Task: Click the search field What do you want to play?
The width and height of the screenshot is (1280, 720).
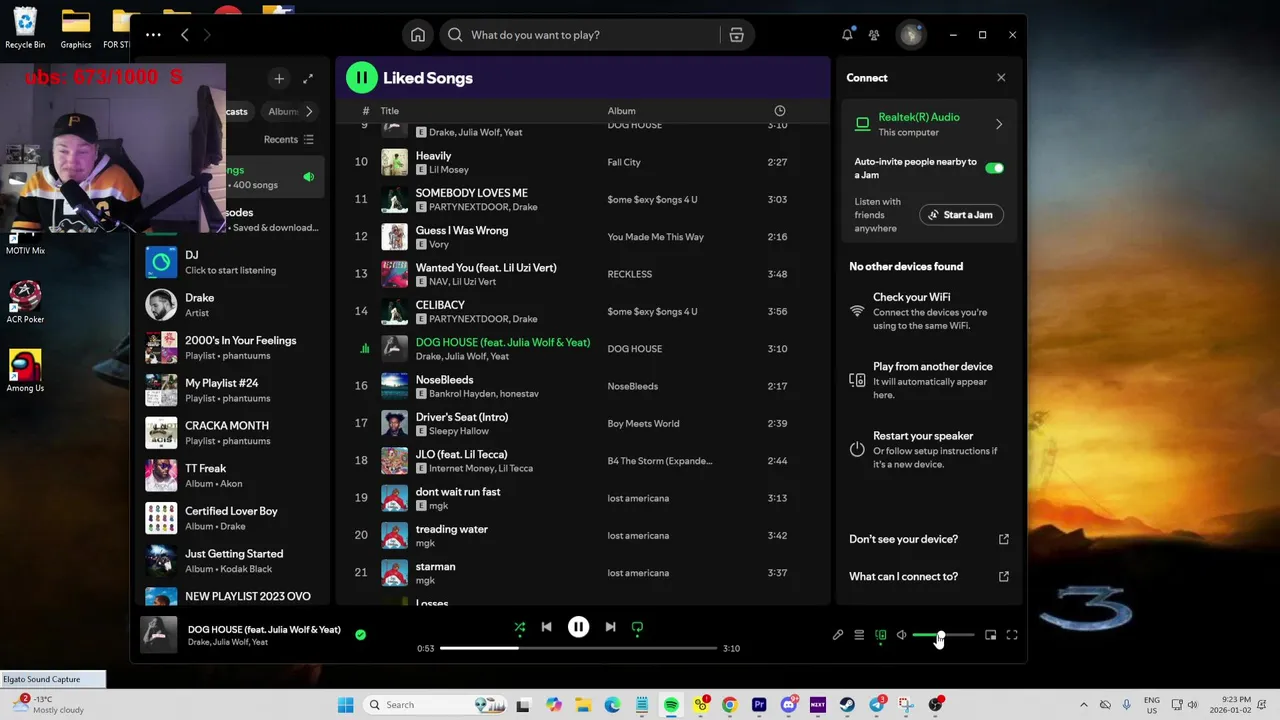Action: click(x=580, y=35)
